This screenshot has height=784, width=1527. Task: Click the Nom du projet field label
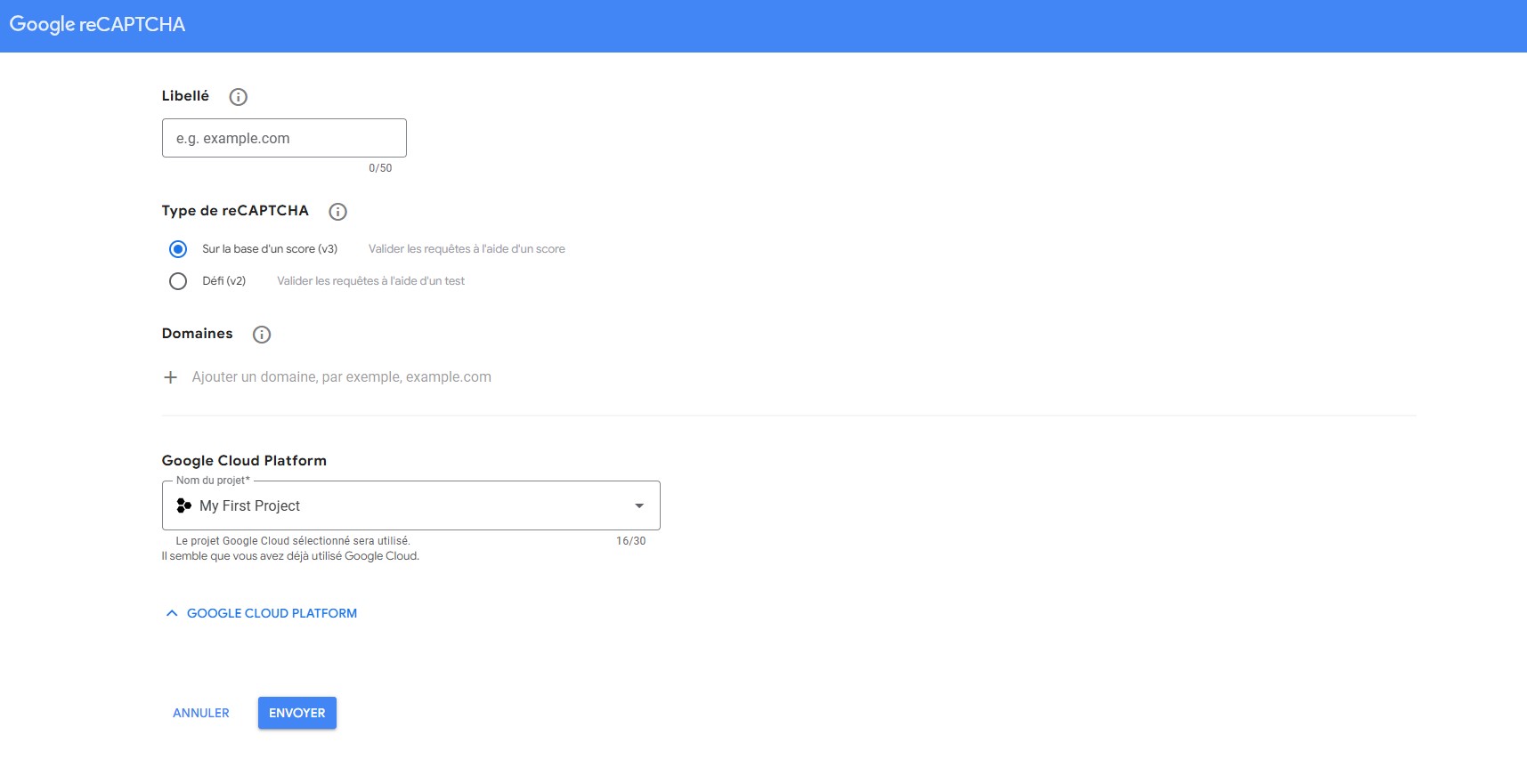[213, 481]
